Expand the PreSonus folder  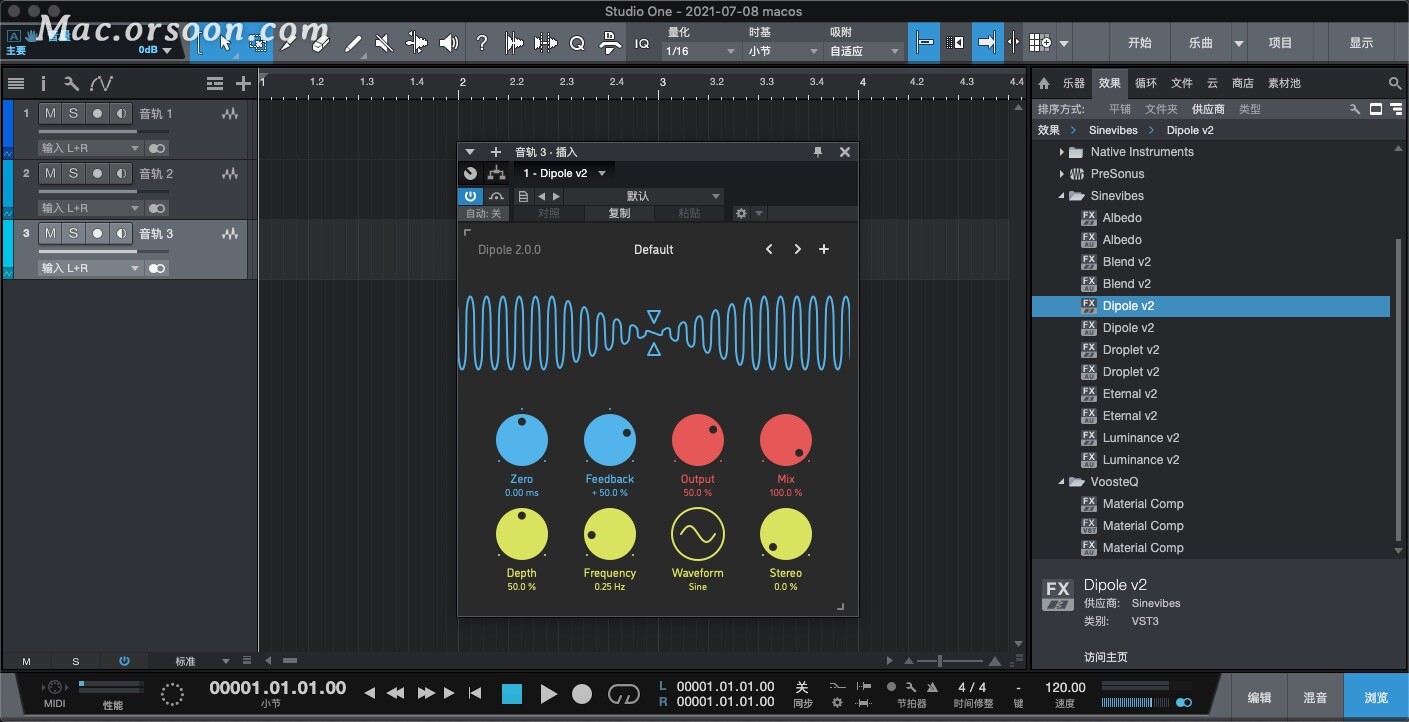pos(1062,174)
